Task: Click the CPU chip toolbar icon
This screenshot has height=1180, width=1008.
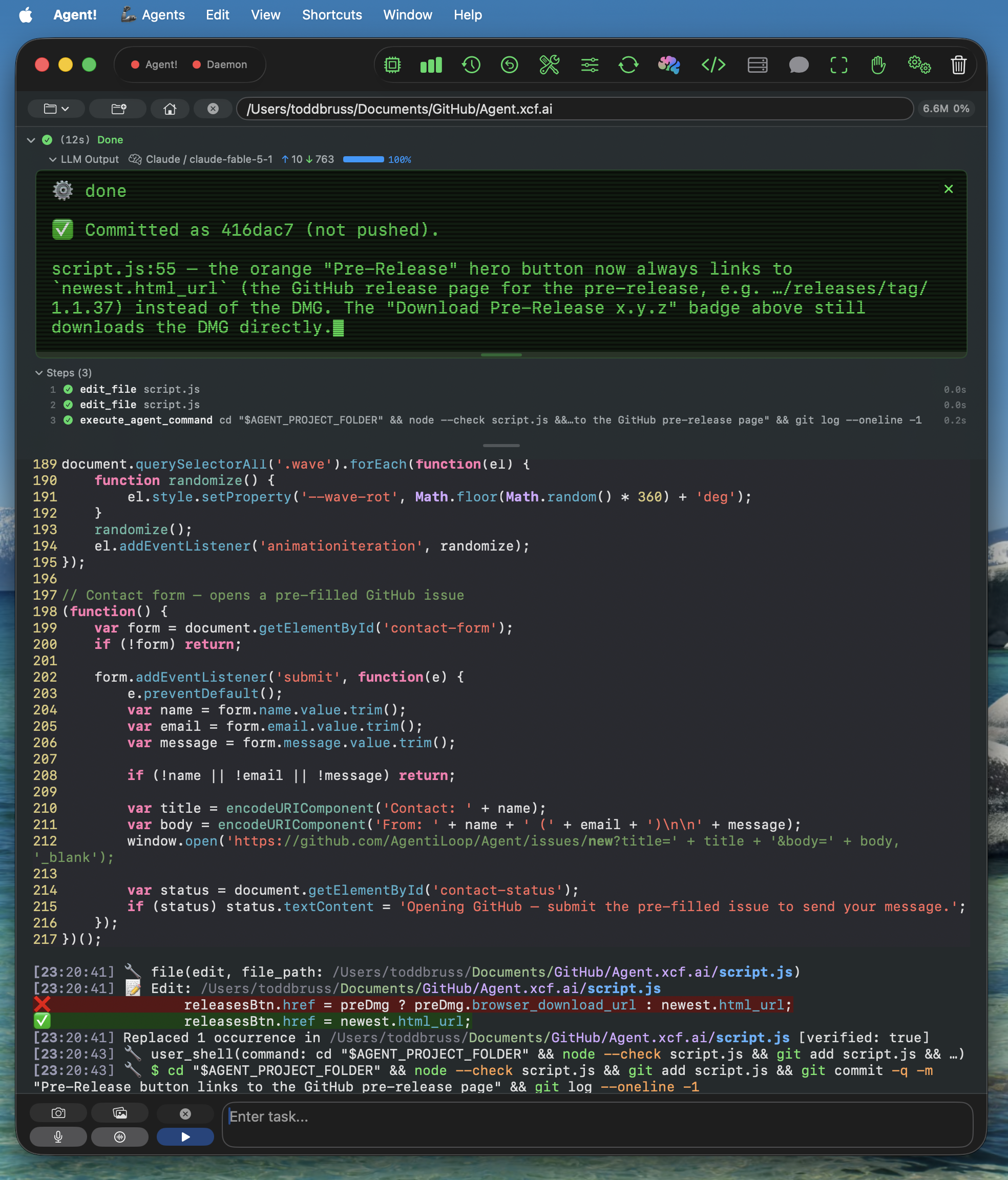Action: [392, 65]
